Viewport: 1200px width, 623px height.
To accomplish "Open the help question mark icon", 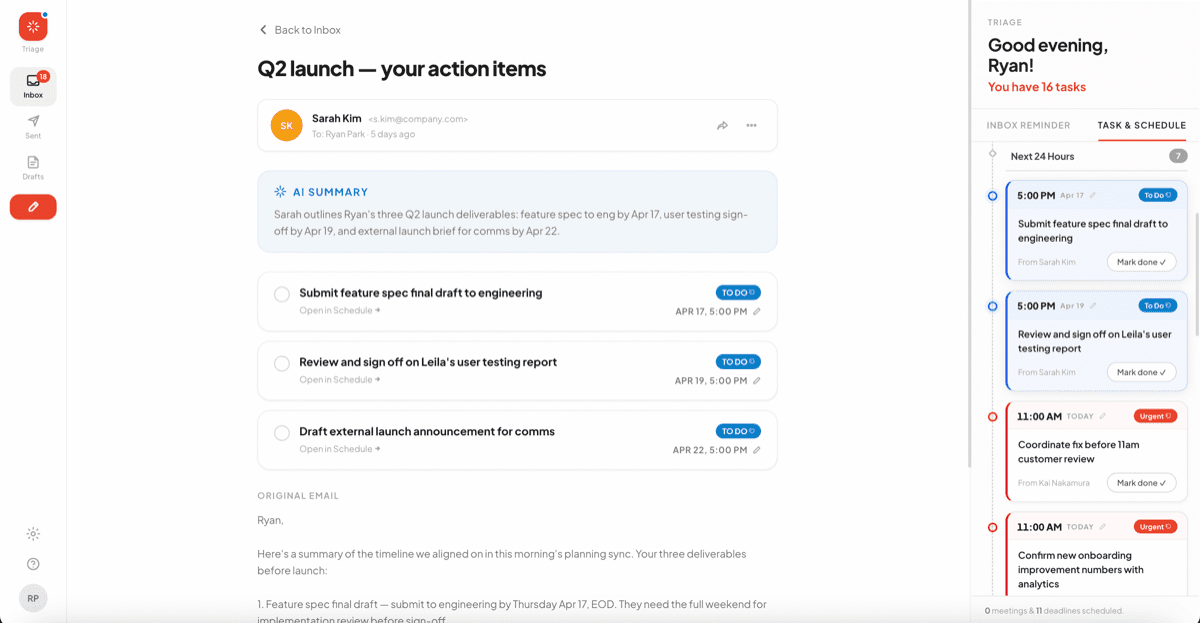I will (33, 564).
